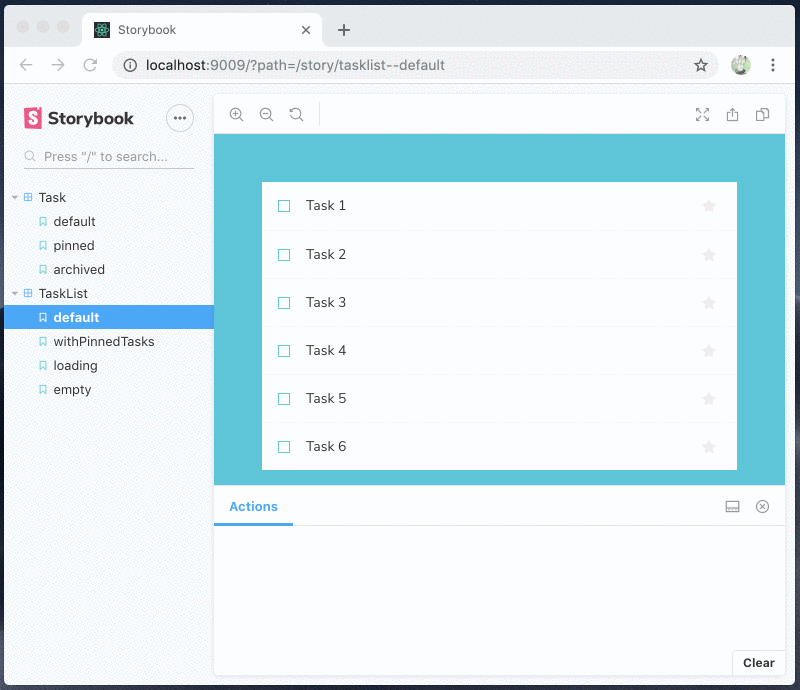800x690 pixels.
Task: Check the Task 3 checkbox
Action: tap(284, 303)
